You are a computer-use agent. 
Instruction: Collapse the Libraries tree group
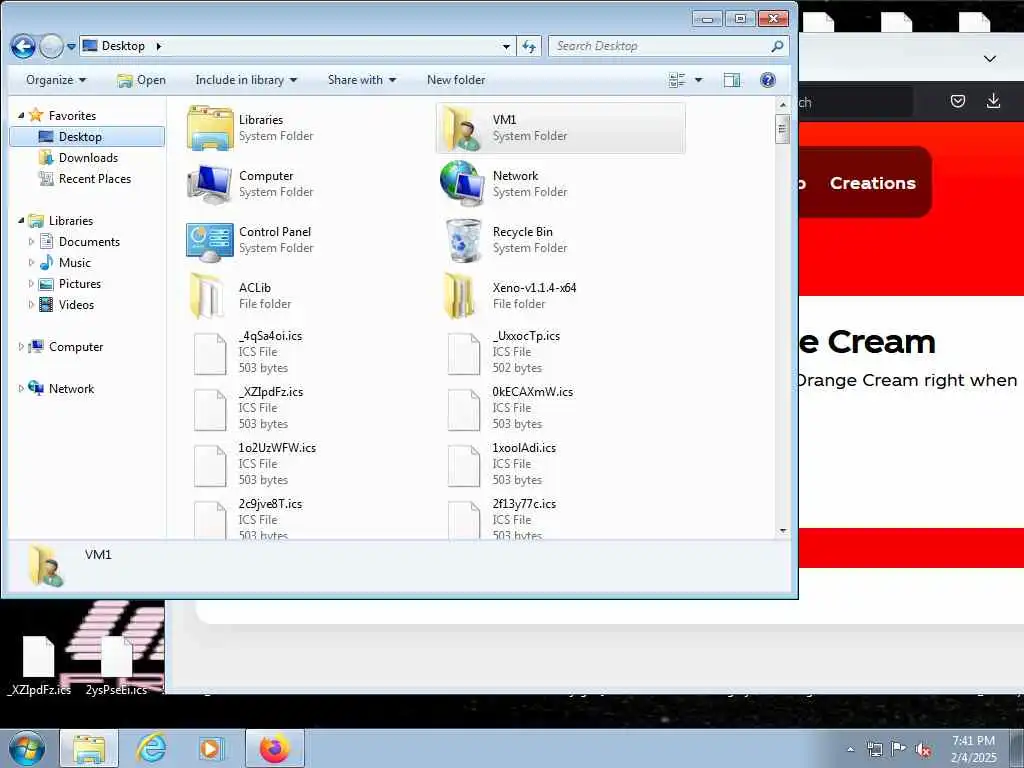pos(21,221)
